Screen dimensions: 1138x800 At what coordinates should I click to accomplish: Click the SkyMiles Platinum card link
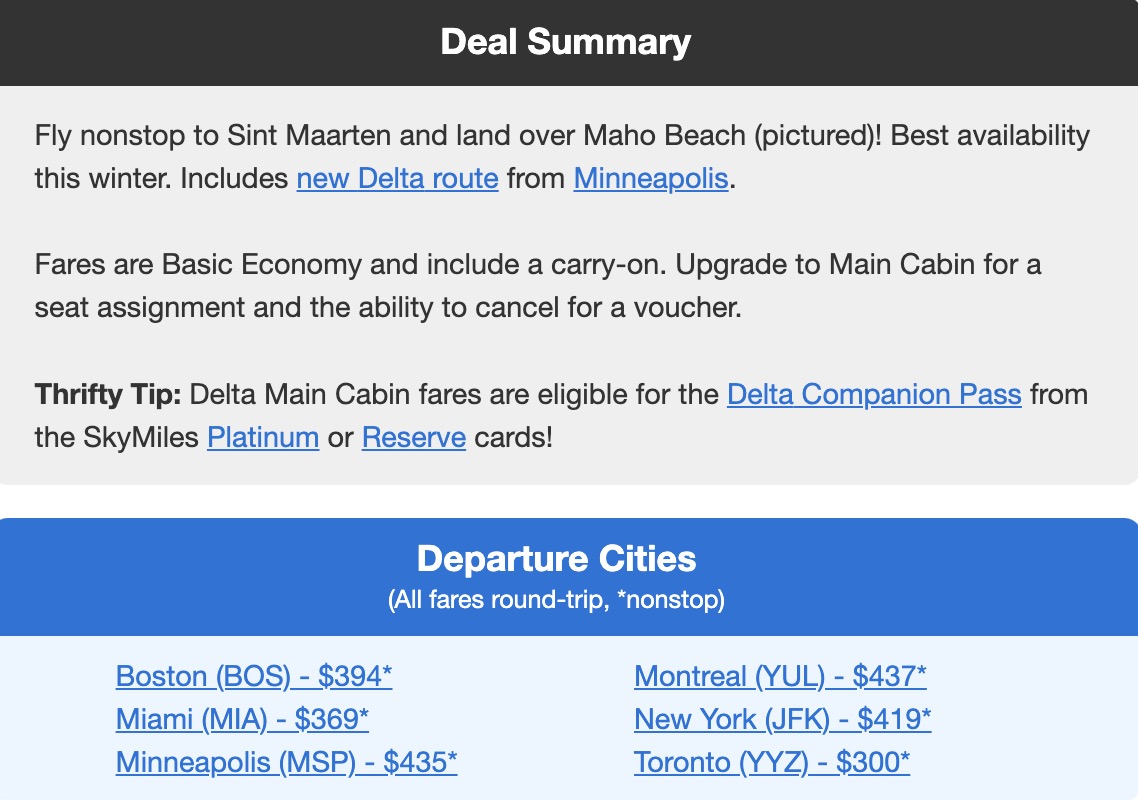pyautogui.click(x=263, y=437)
